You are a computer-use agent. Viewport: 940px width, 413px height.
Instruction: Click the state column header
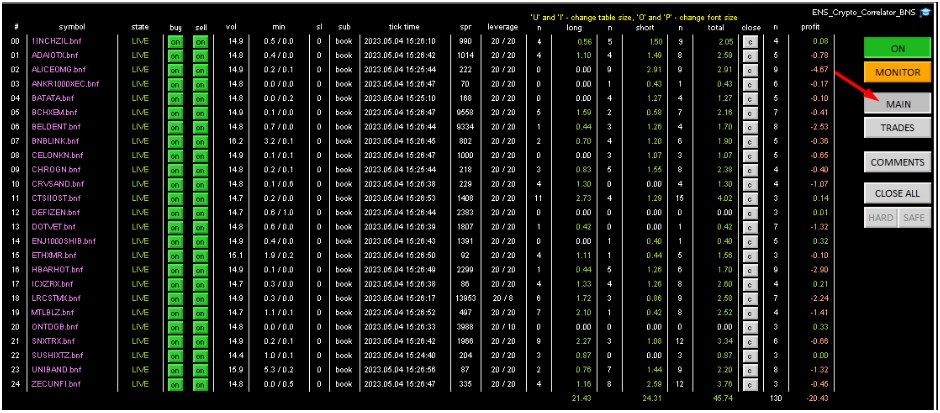coord(140,27)
